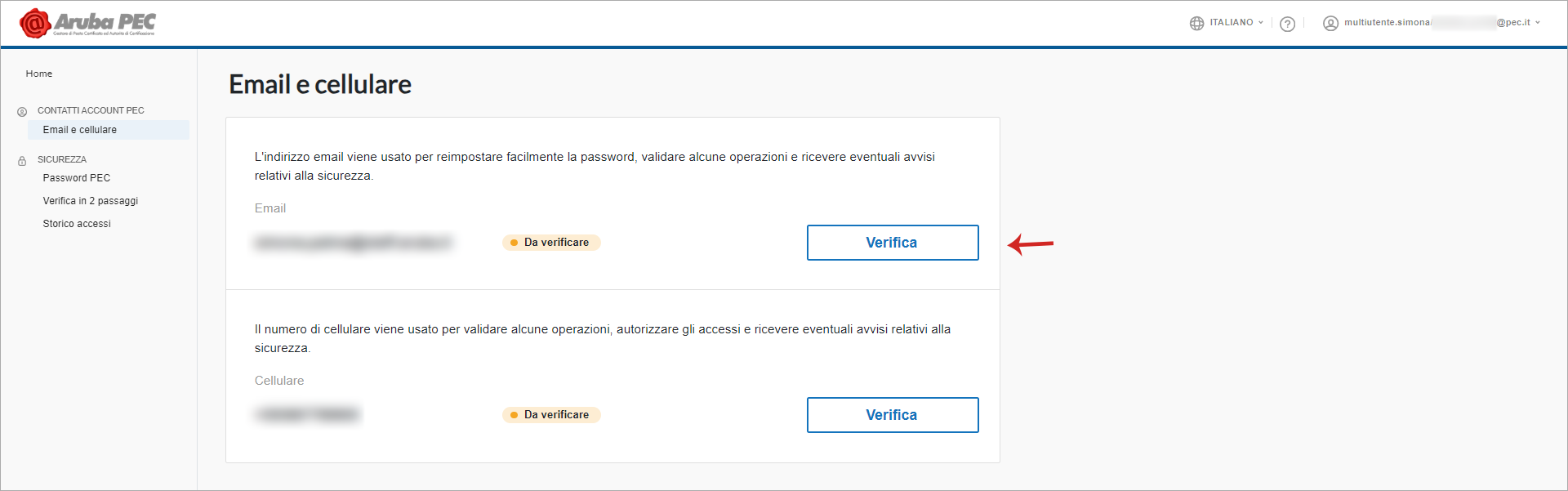Open Storico accessi page
The width and height of the screenshot is (1568, 491).
77,224
